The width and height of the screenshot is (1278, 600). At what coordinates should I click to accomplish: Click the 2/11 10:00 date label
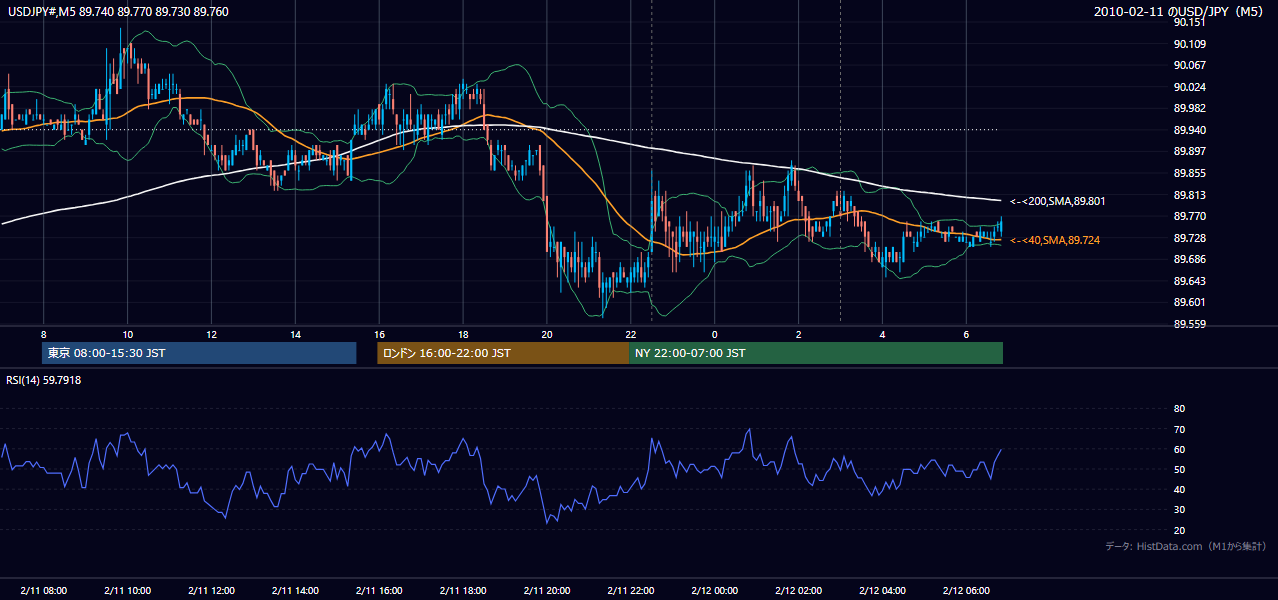(x=127, y=591)
